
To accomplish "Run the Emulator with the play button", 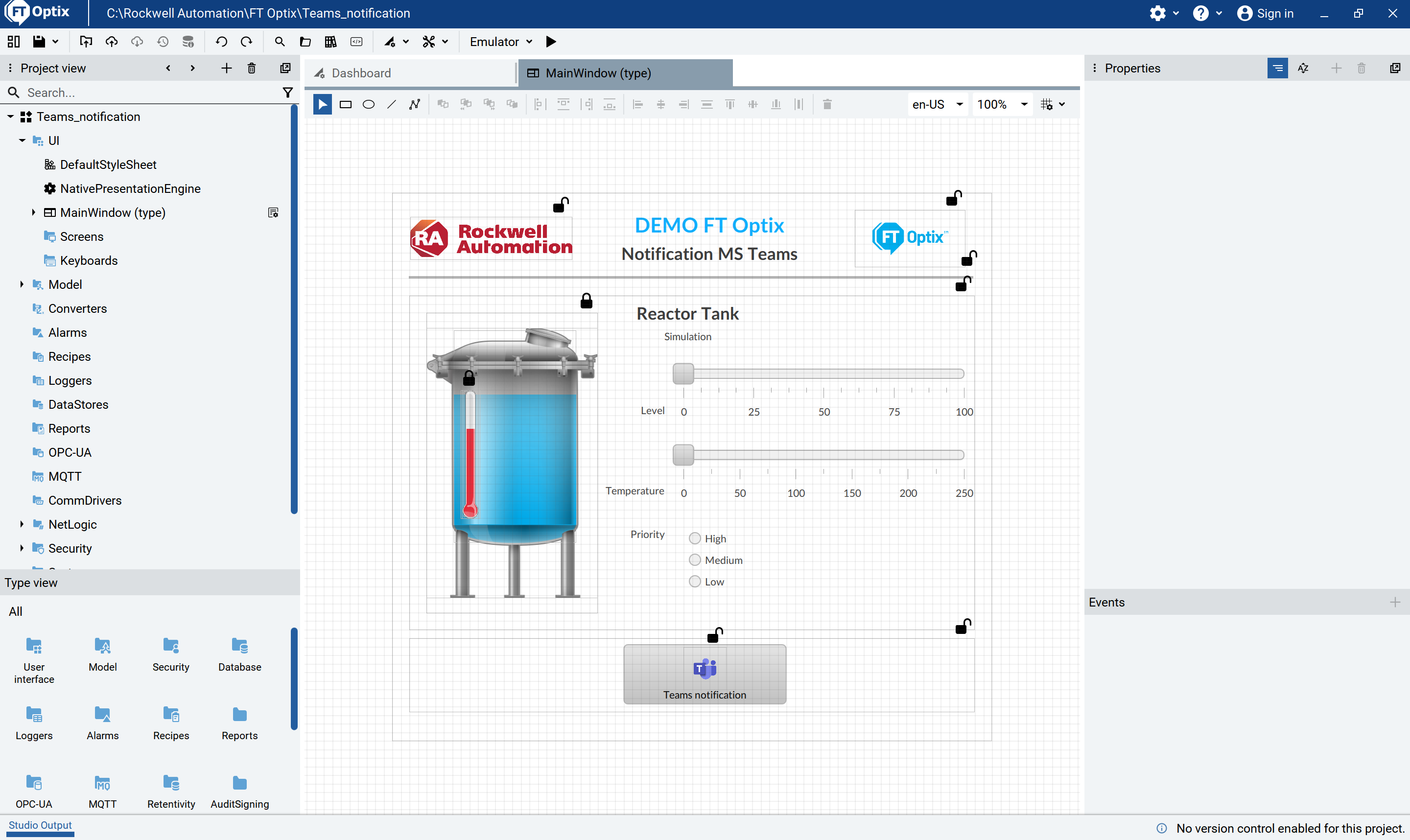I will pyautogui.click(x=551, y=42).
